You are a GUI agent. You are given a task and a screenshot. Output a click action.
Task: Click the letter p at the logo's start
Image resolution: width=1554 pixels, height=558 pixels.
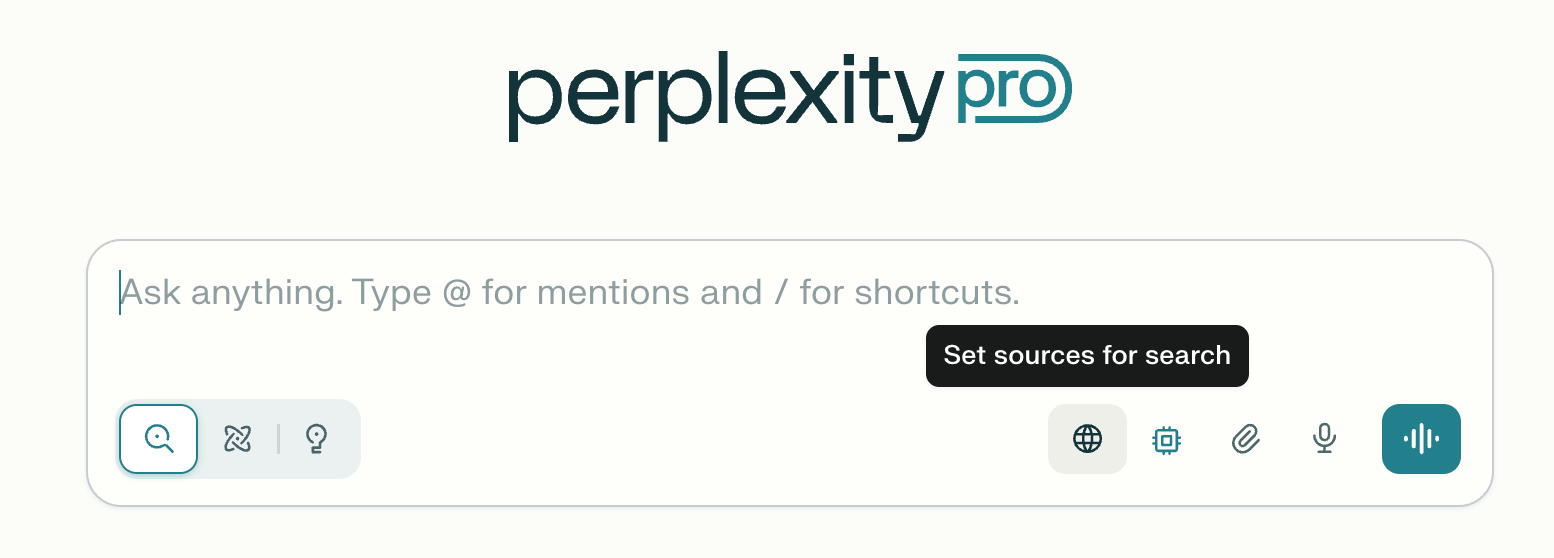[x=535, y=105]
